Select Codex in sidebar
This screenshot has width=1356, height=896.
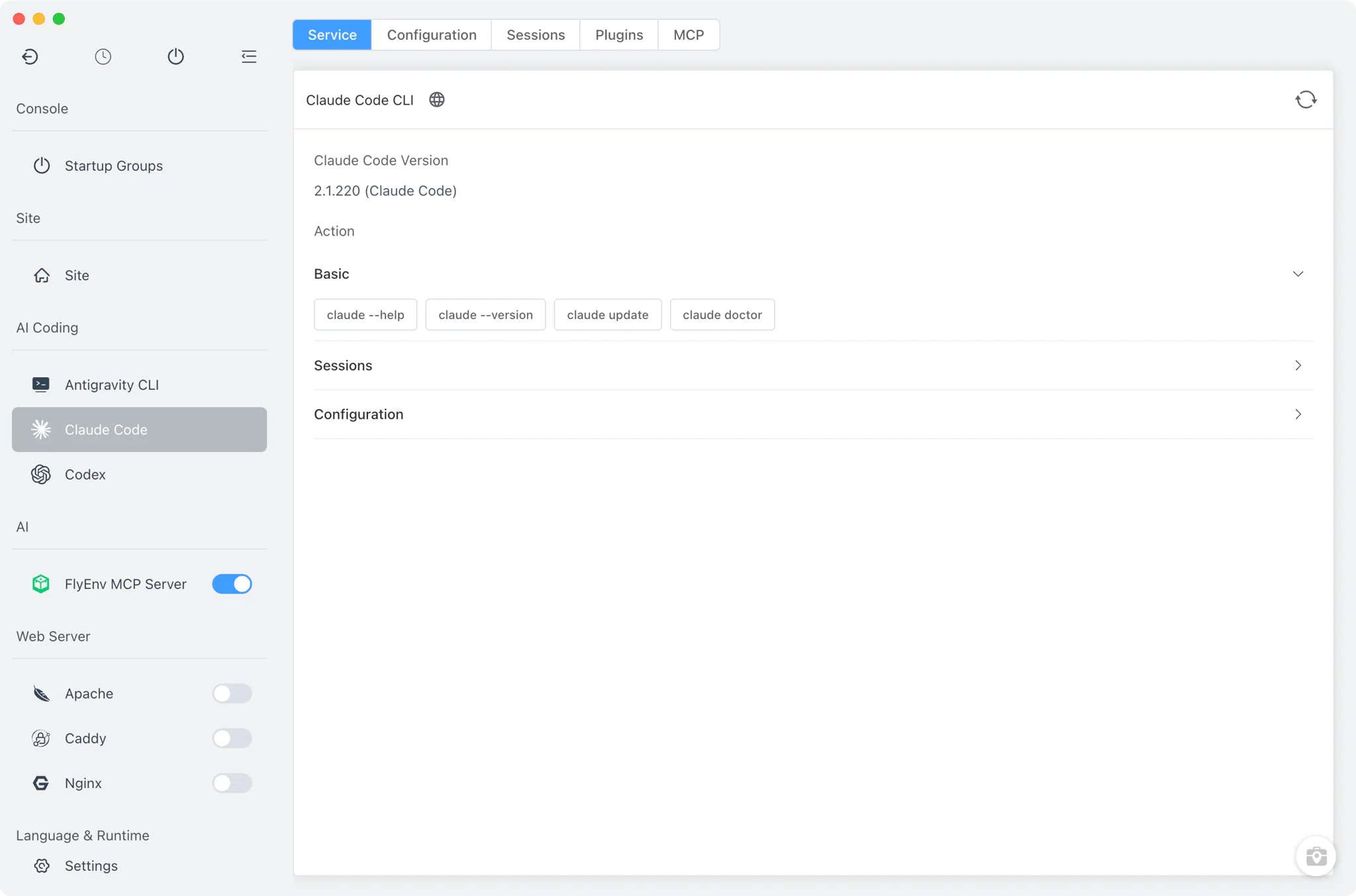(x=139, y=474)
